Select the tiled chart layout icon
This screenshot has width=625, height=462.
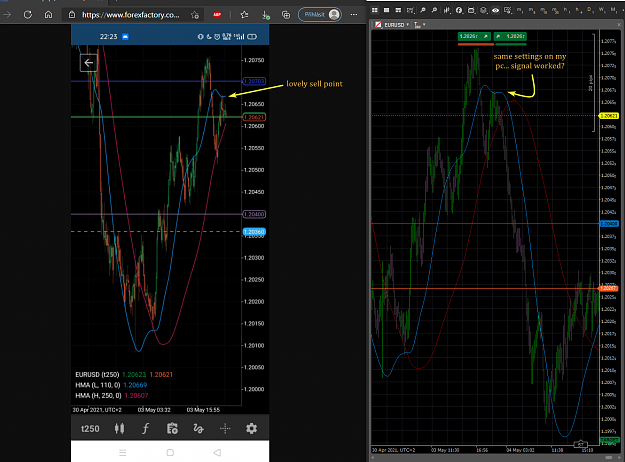(x=398, y=10)
